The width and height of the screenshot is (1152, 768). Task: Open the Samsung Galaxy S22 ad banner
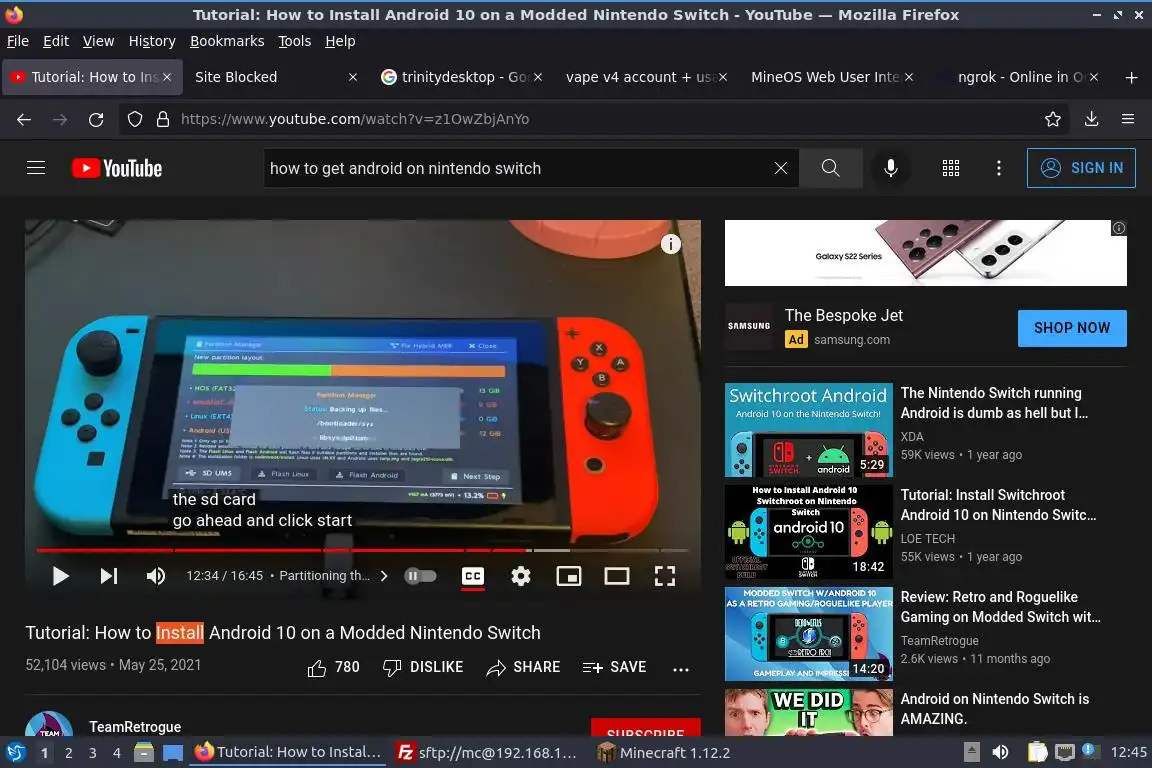[926, 253]
